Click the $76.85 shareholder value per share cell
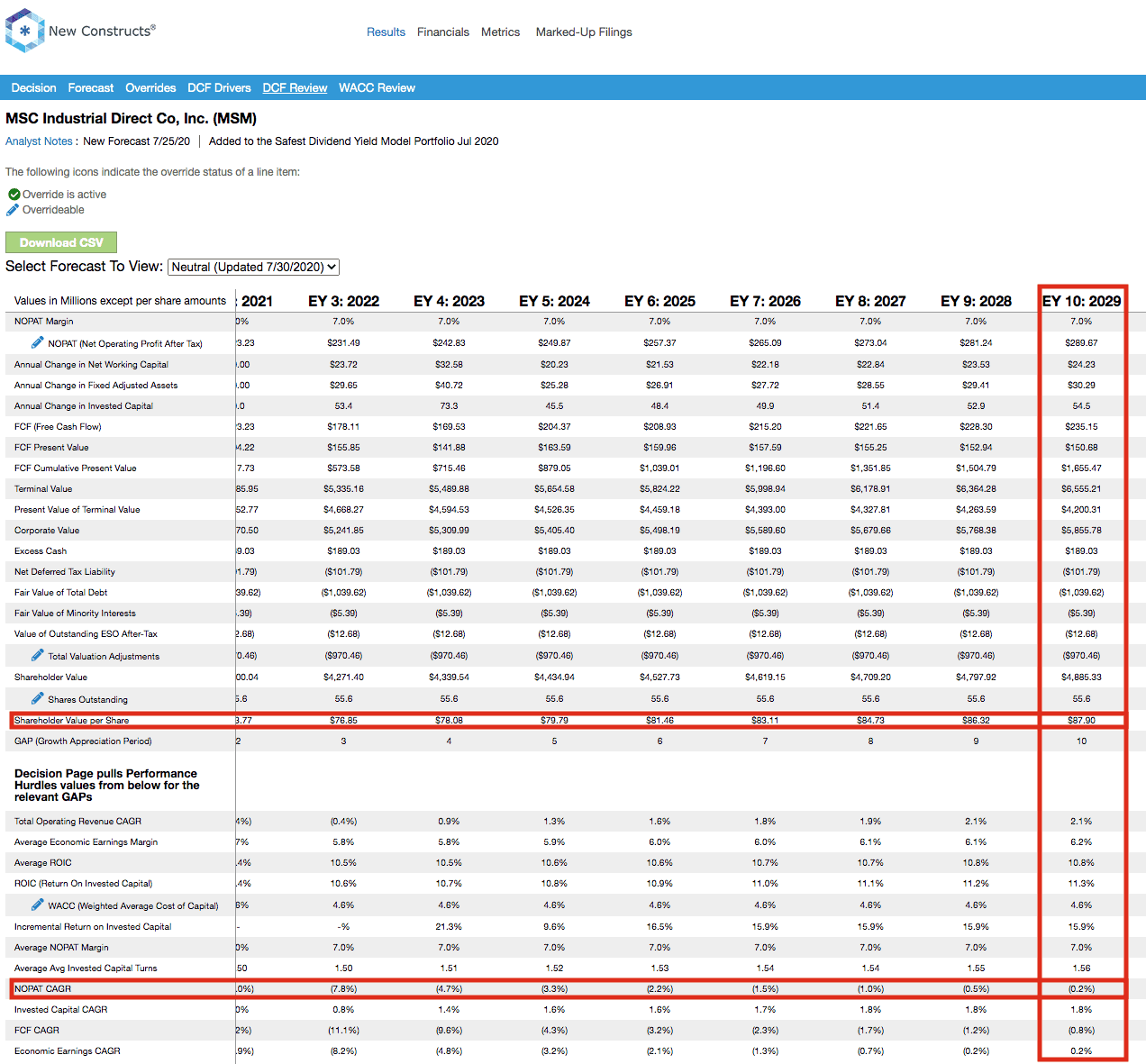 (343, 721)
